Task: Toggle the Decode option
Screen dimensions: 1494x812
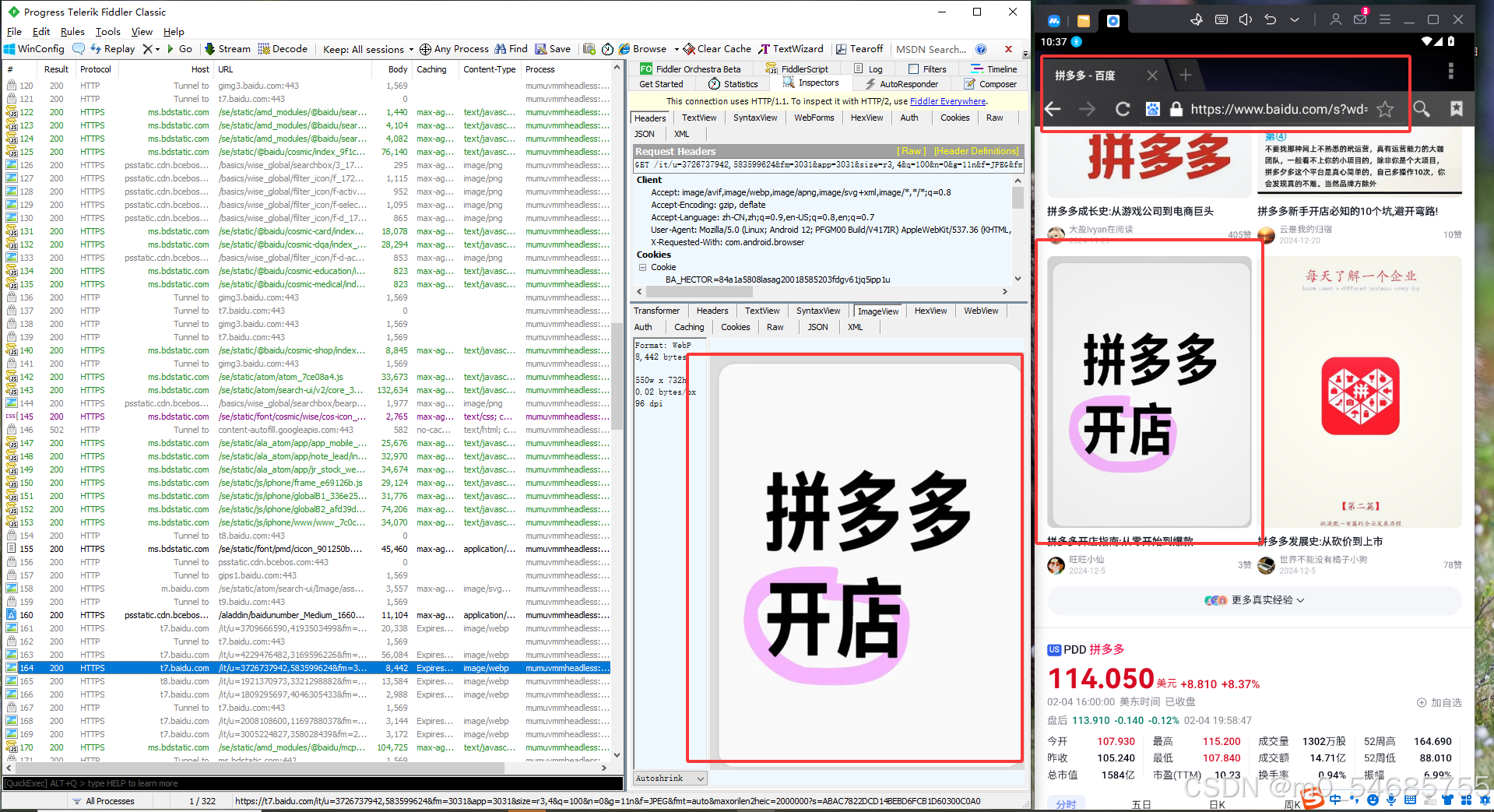Action: pos(283,48)
